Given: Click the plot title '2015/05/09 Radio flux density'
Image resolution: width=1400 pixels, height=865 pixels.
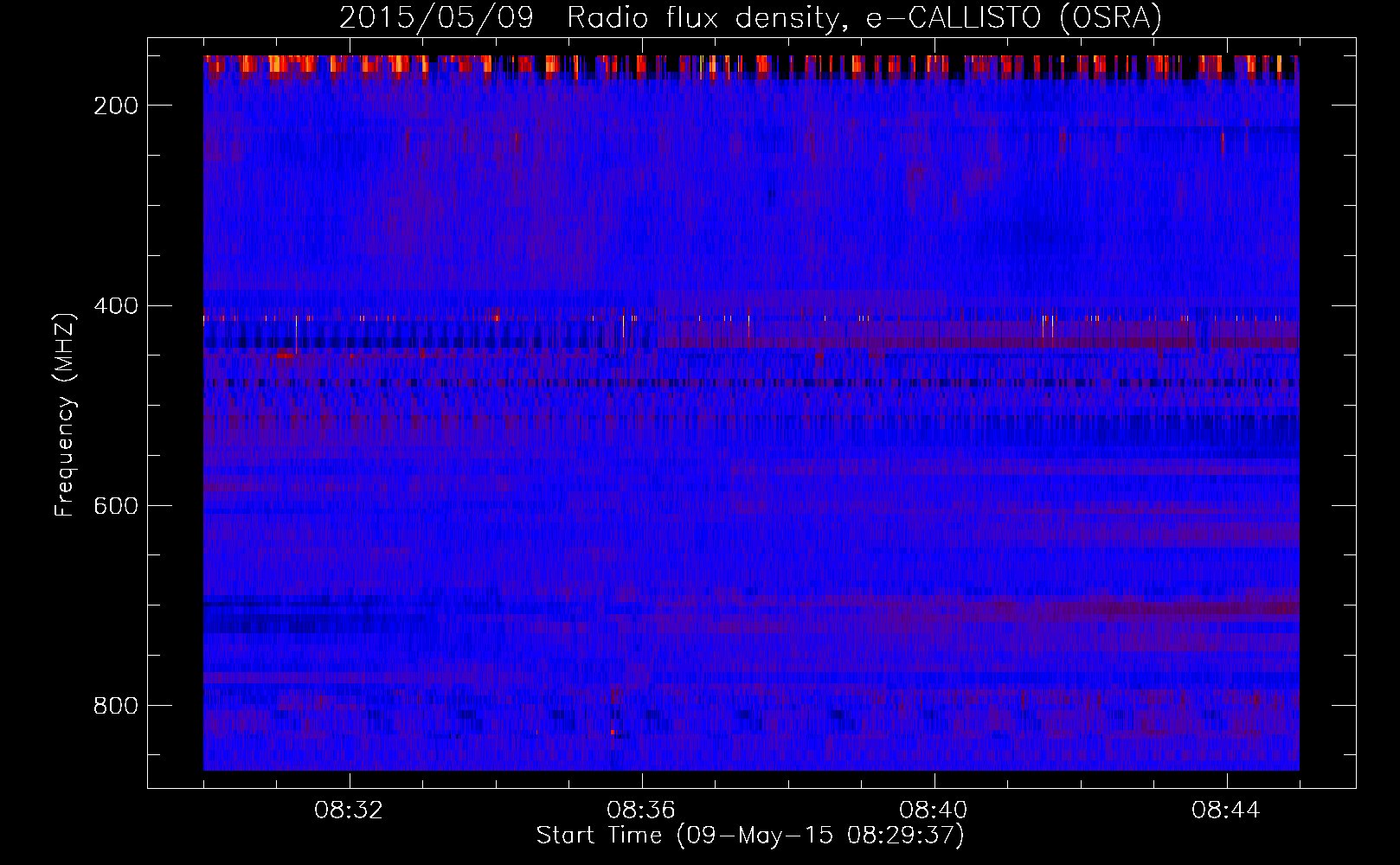Looking at the screenshot, I should (749, 18).
